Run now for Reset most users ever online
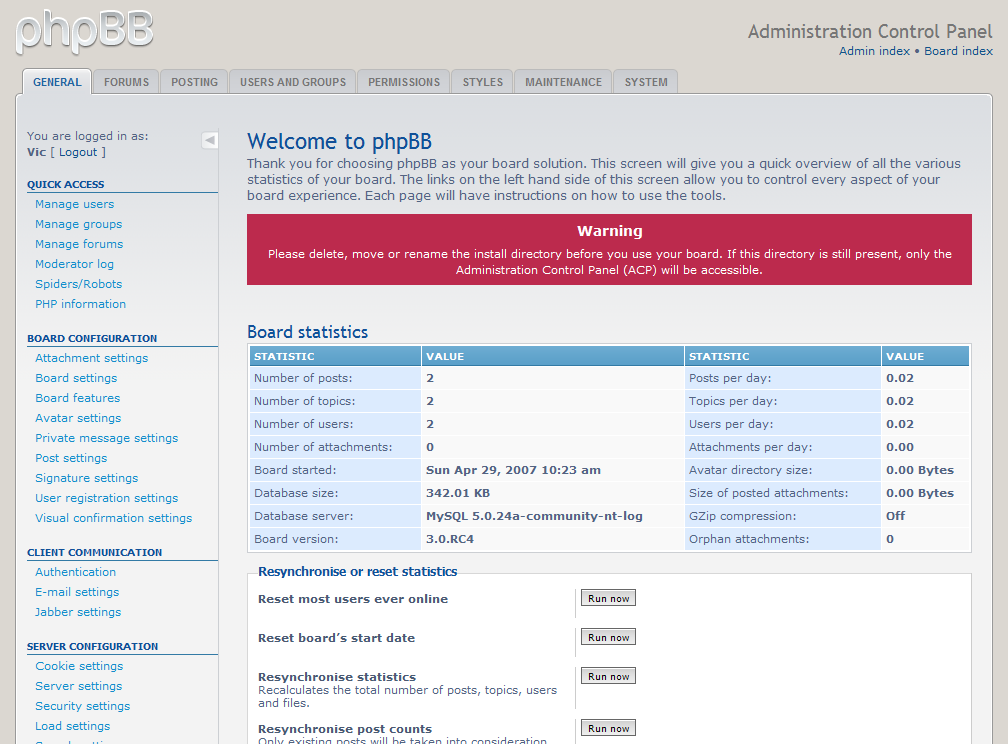 pos(608,598)
